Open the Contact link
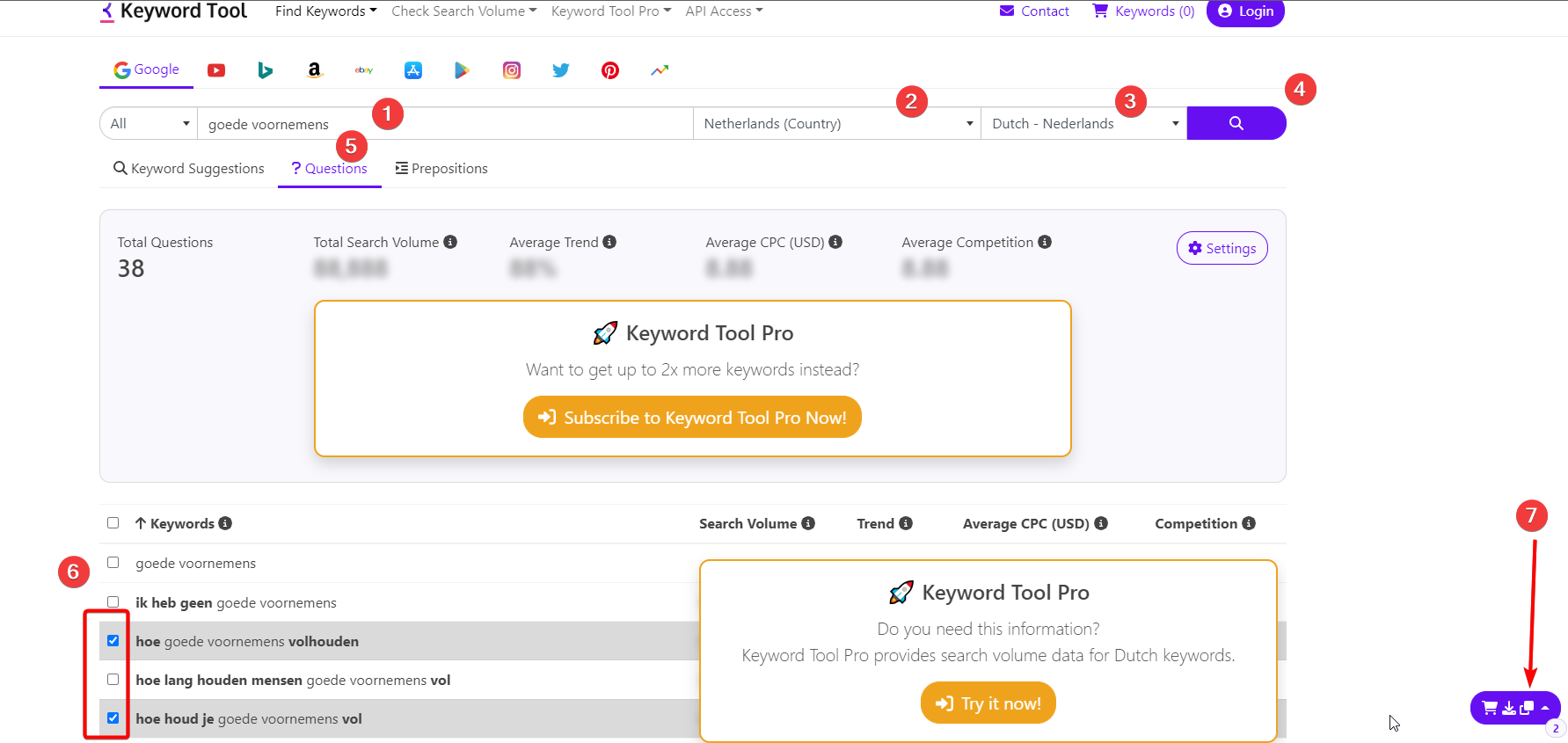The image size is (1568, 743). (1034, 11)
